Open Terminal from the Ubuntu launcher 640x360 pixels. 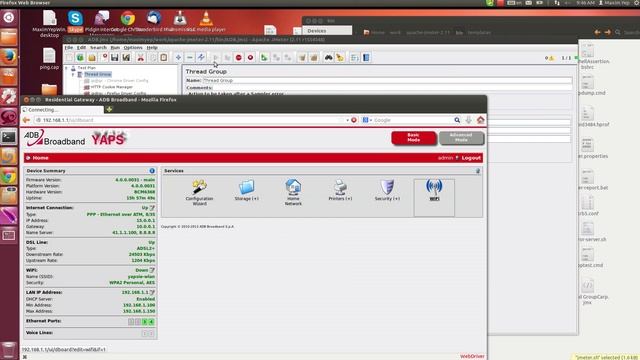(x=9, y=137)
